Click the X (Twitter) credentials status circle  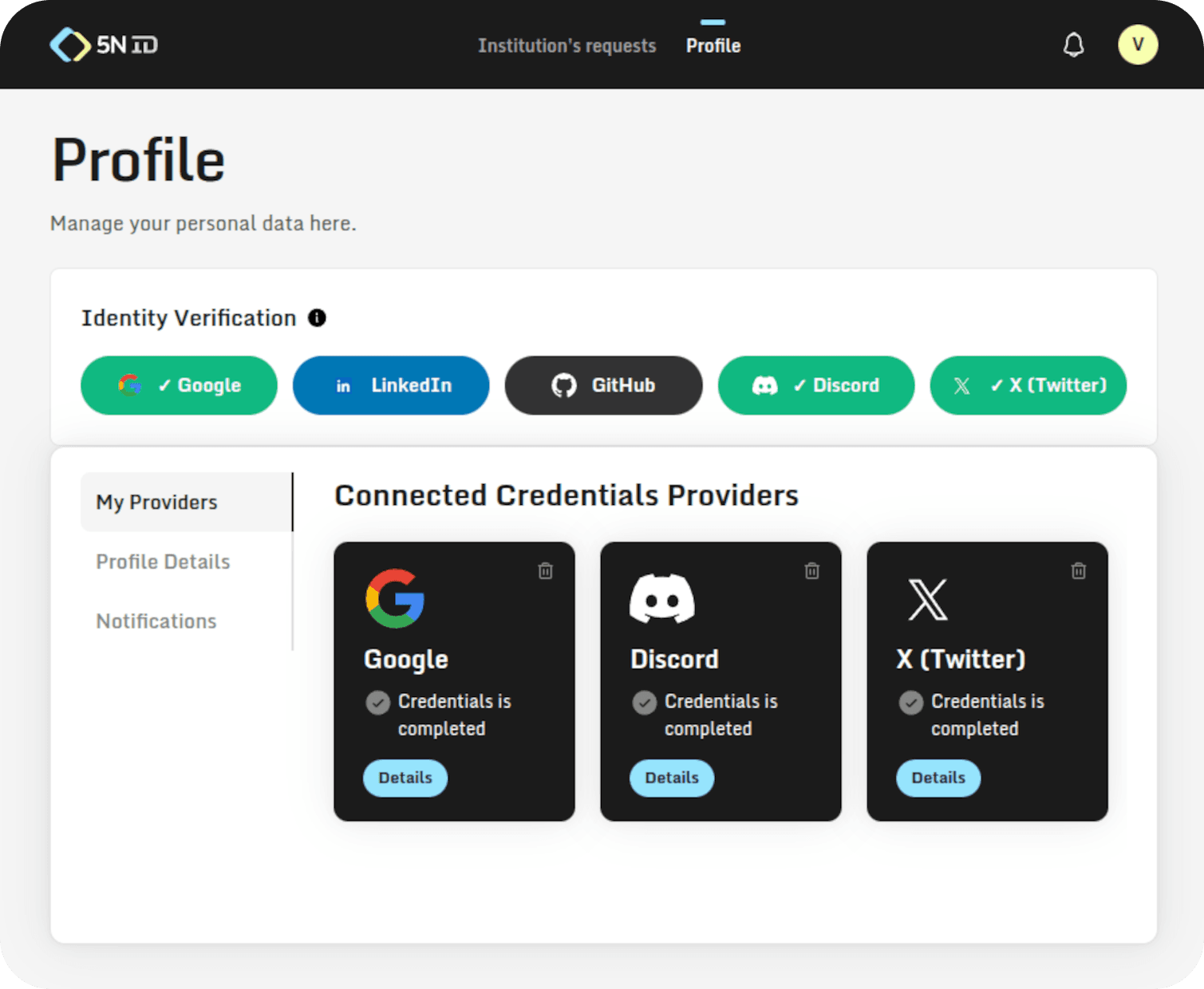click(910, 703)
